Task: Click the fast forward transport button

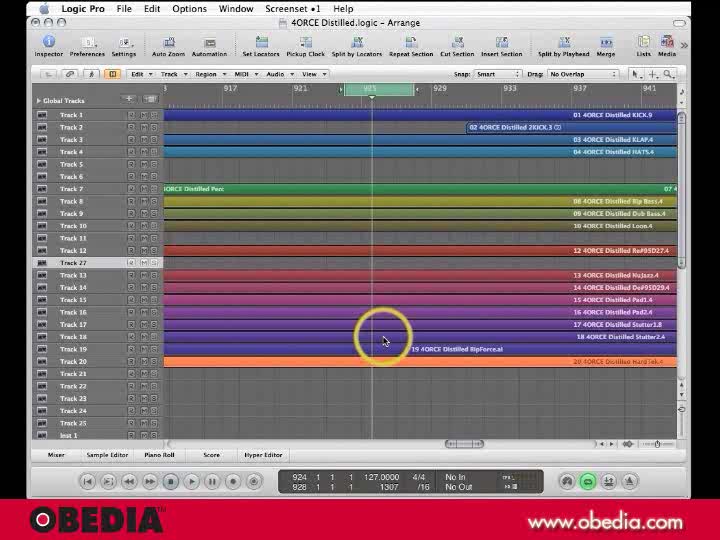Action: 150,481
